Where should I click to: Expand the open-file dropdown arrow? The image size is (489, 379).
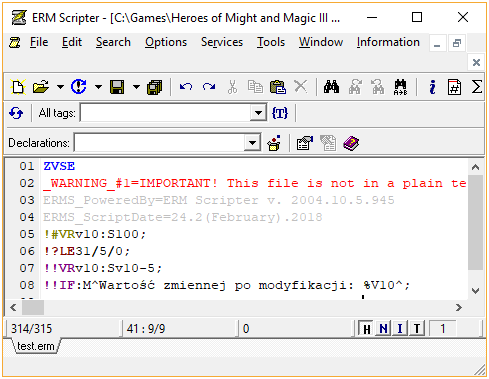[x=60, y=87]
